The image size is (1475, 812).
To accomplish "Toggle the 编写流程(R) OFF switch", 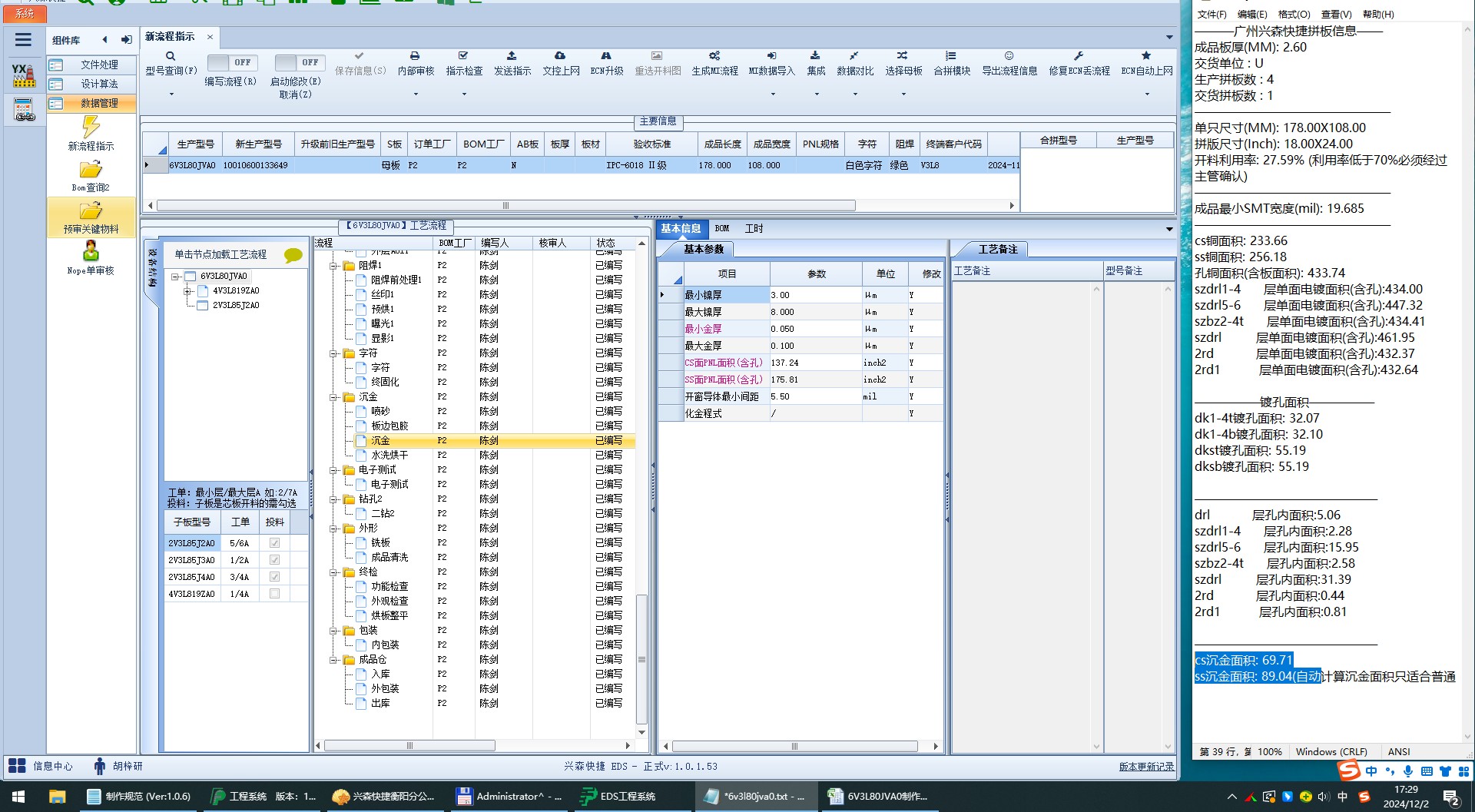I will coord(232,62).
